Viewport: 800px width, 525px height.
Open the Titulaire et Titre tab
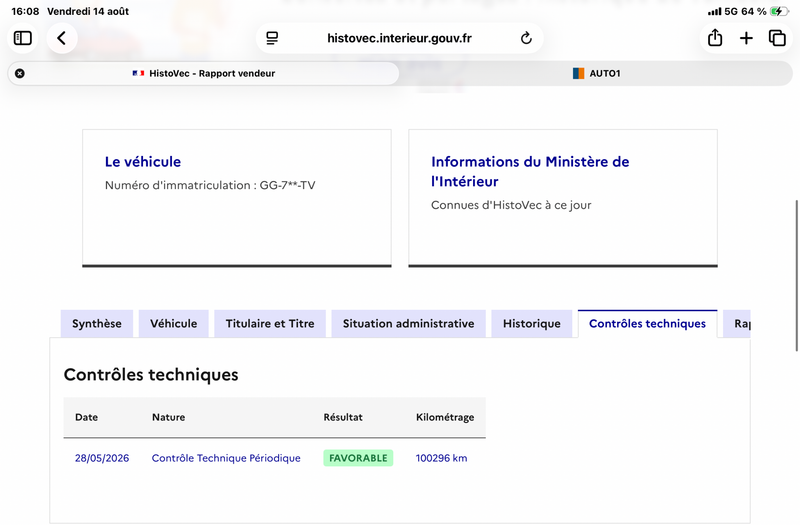pyautogui.click(x=270, y=323)
